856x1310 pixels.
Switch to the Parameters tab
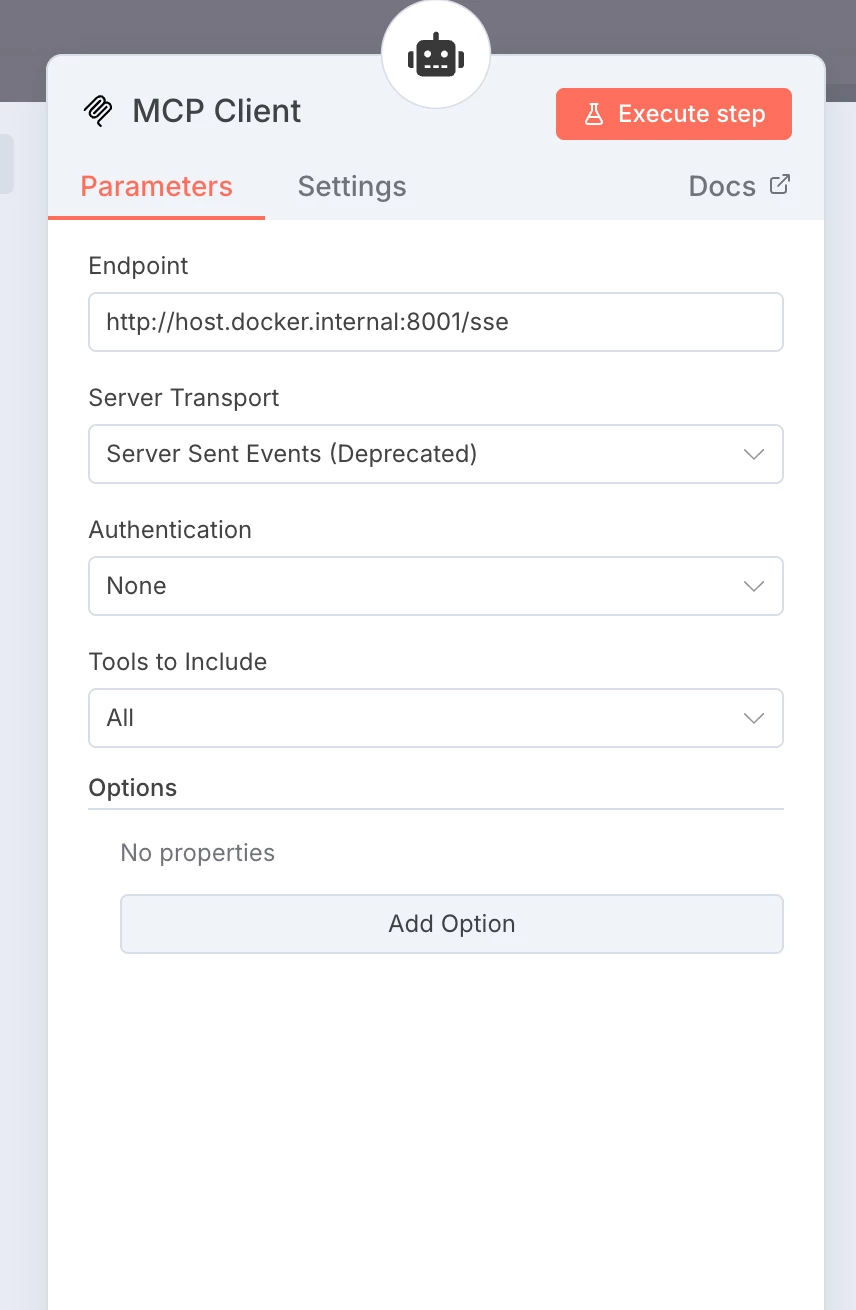(x=156, y=187)
